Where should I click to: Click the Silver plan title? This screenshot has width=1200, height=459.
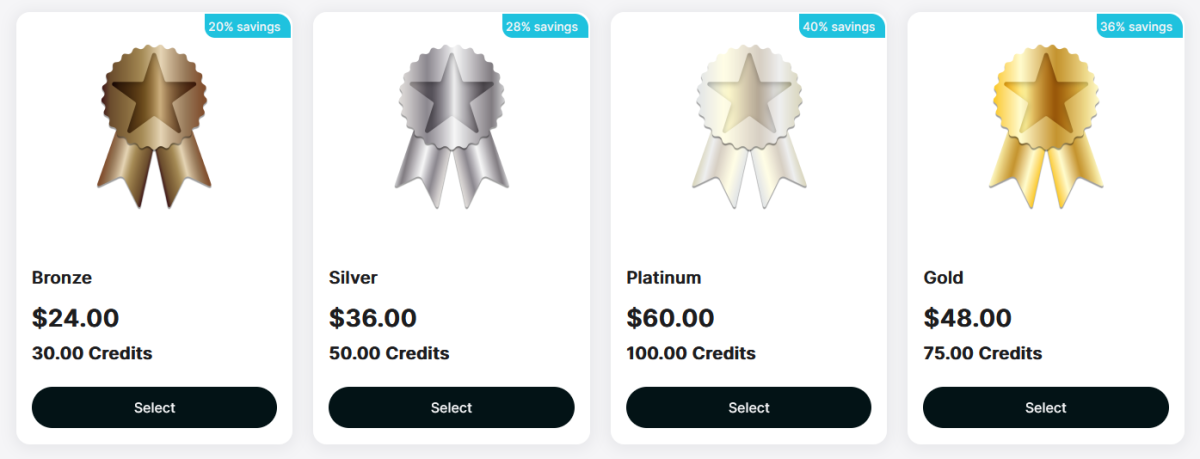[353, 277]
